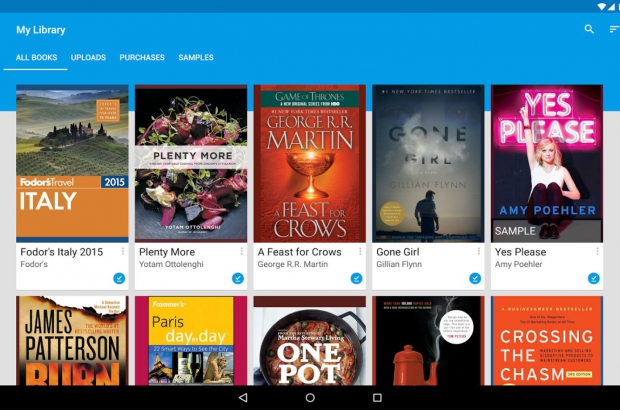The width and height of the screenshot is (620, 410).
Task: Expand options menu for Plenty More
Action: (x=241, y=252)
